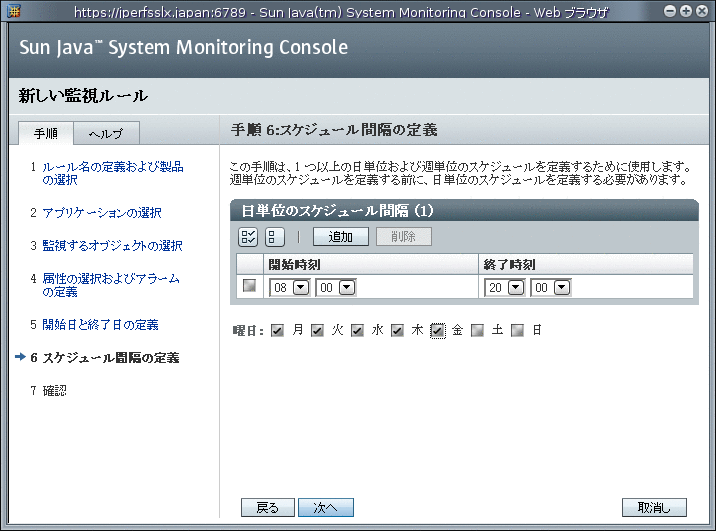Viewport: 716px width, 531px height.
Task: Click the 取消し button
Action: 654,508
